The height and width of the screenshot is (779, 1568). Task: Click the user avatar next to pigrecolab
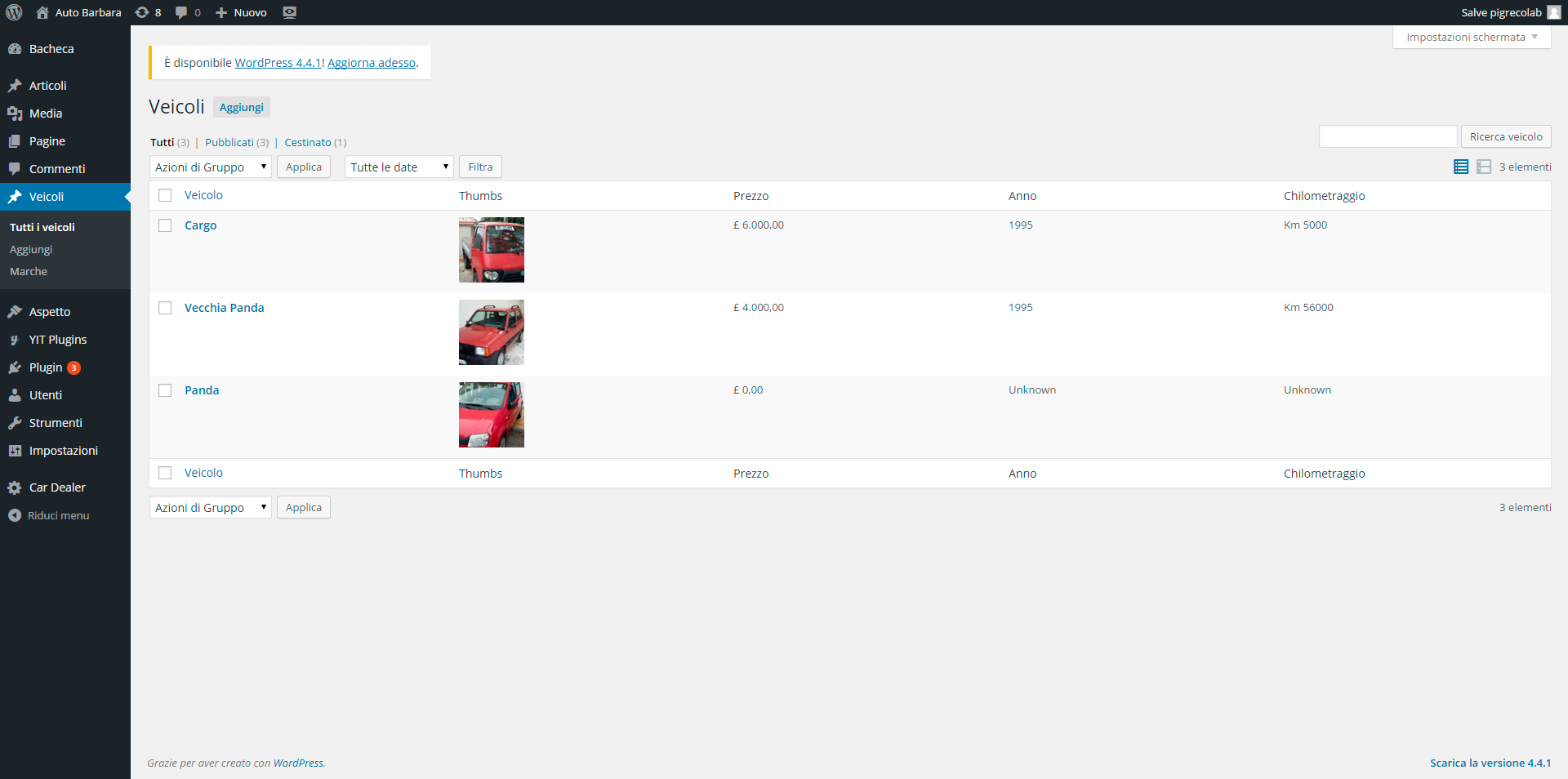(x=1553, y=12)
